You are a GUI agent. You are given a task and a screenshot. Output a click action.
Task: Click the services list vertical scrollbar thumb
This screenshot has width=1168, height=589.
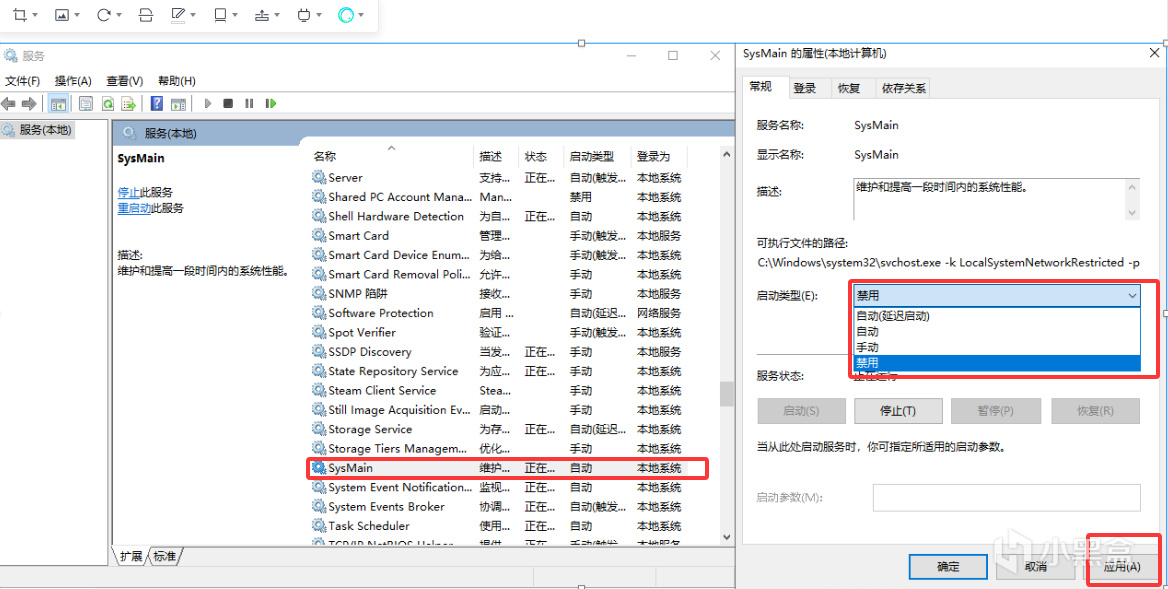tap(726, 395)
